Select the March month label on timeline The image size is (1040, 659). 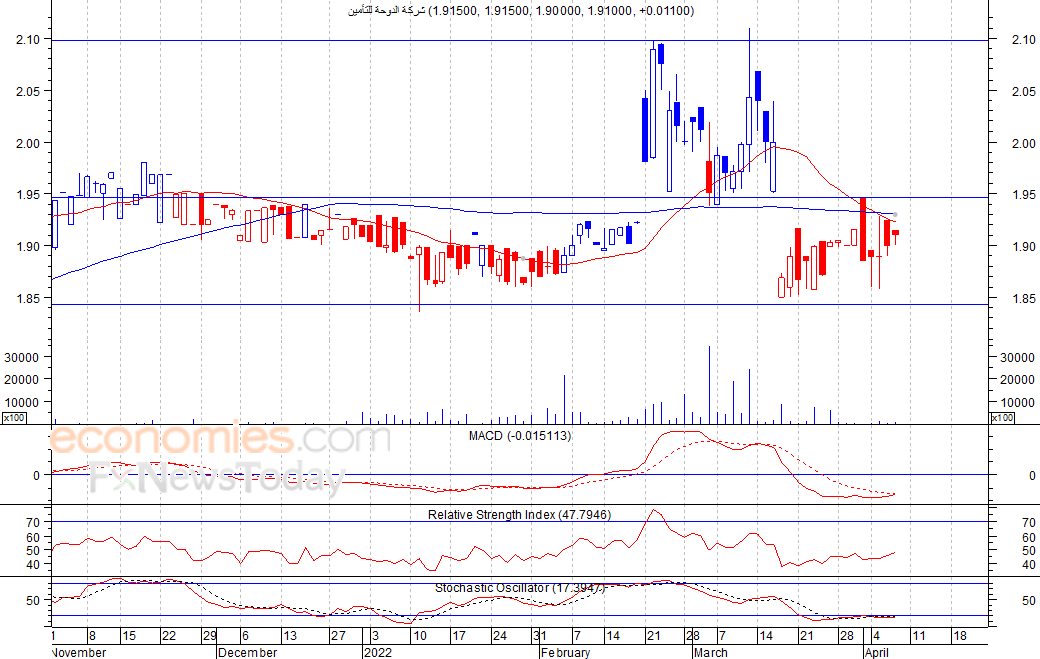(710, 652)
